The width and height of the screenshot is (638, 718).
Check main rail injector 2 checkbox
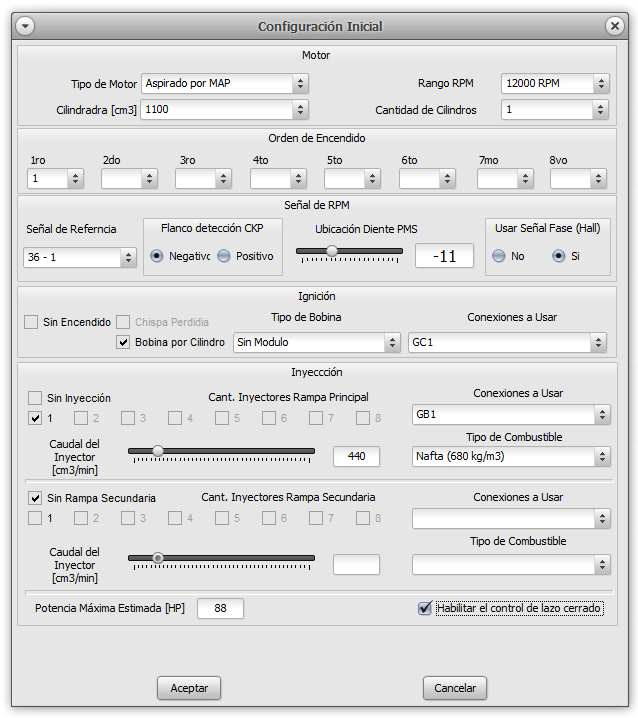(x=81, y=418)
